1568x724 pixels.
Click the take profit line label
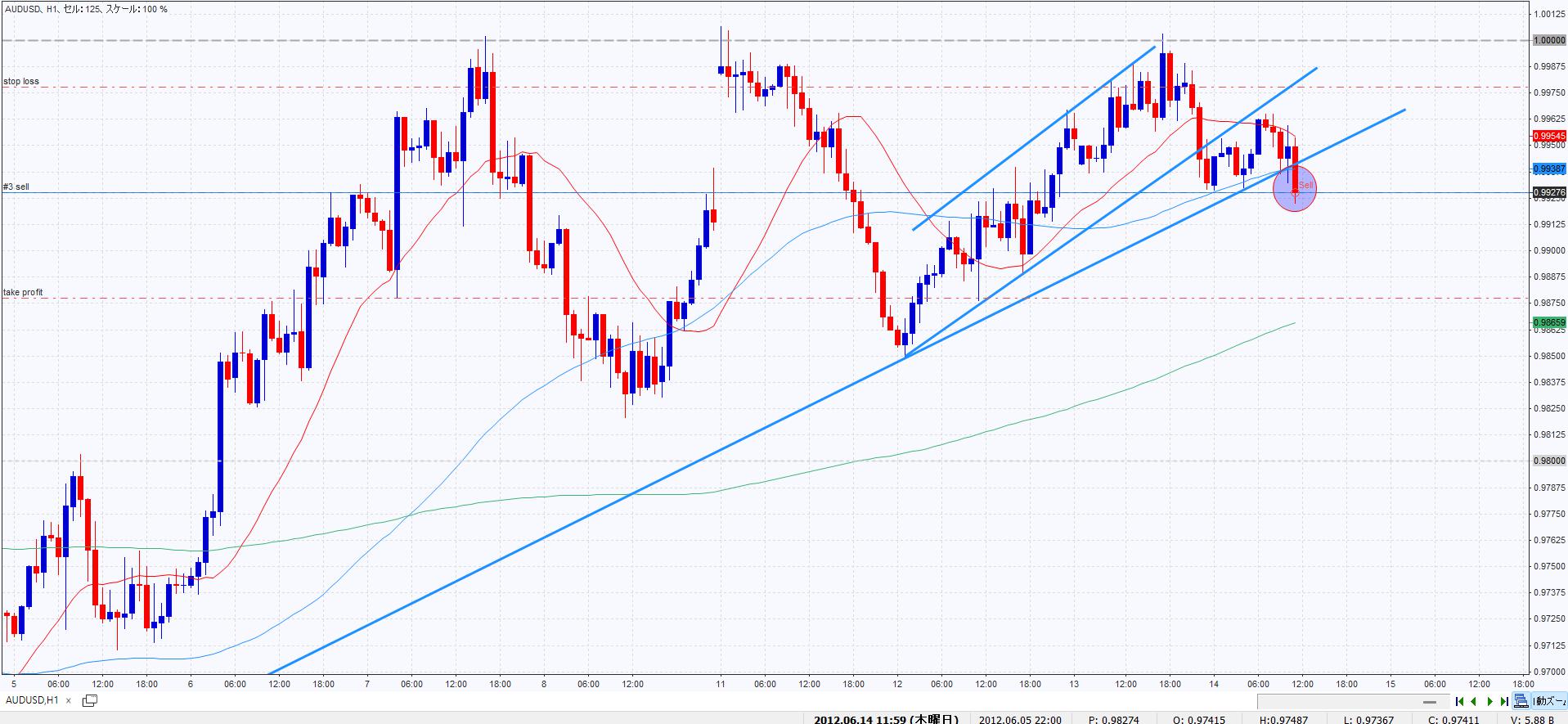pos(23,292)
